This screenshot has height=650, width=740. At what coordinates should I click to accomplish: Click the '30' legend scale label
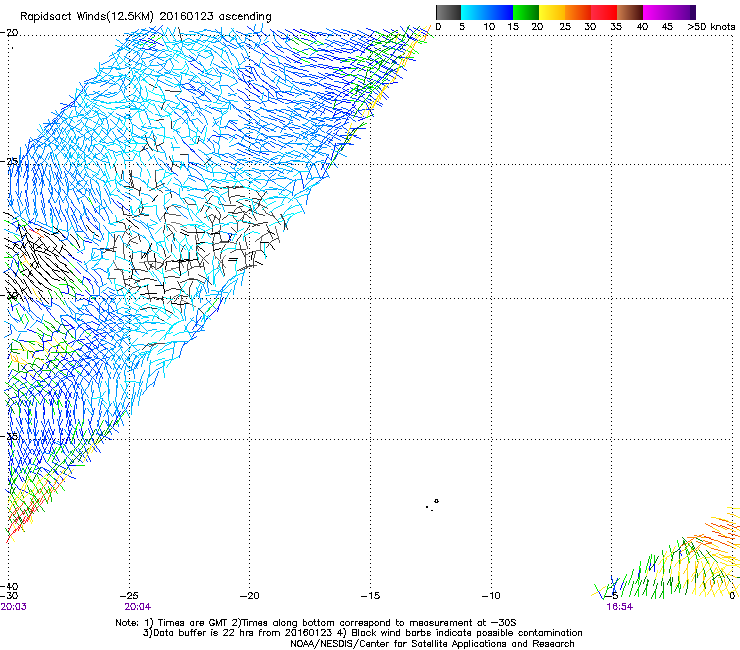pos(590,27)
